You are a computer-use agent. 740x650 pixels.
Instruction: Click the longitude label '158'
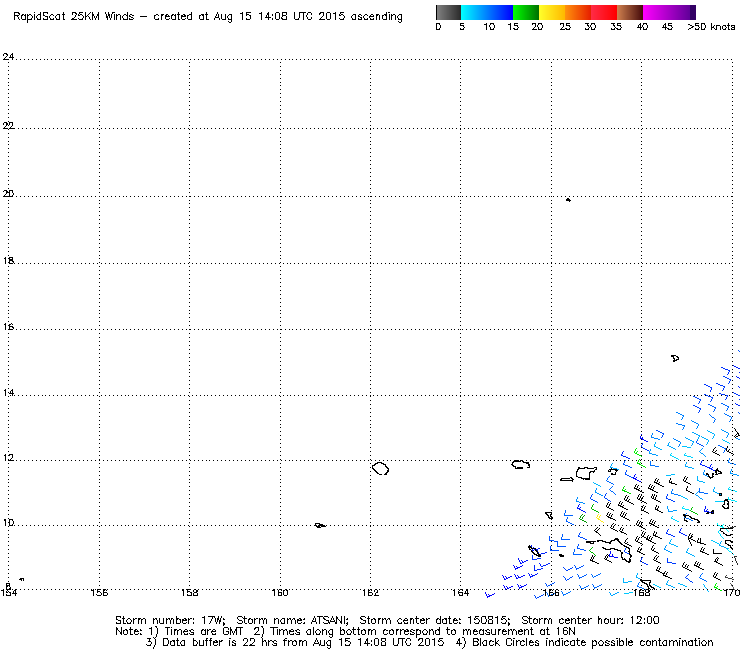[x=189, y=592]
